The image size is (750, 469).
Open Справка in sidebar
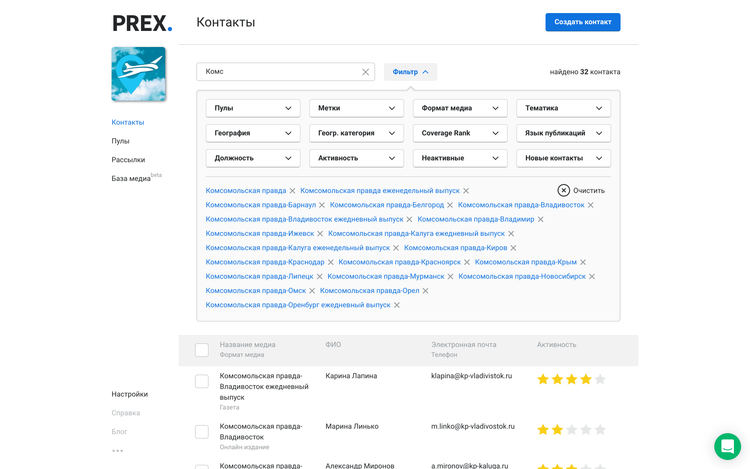126,413
